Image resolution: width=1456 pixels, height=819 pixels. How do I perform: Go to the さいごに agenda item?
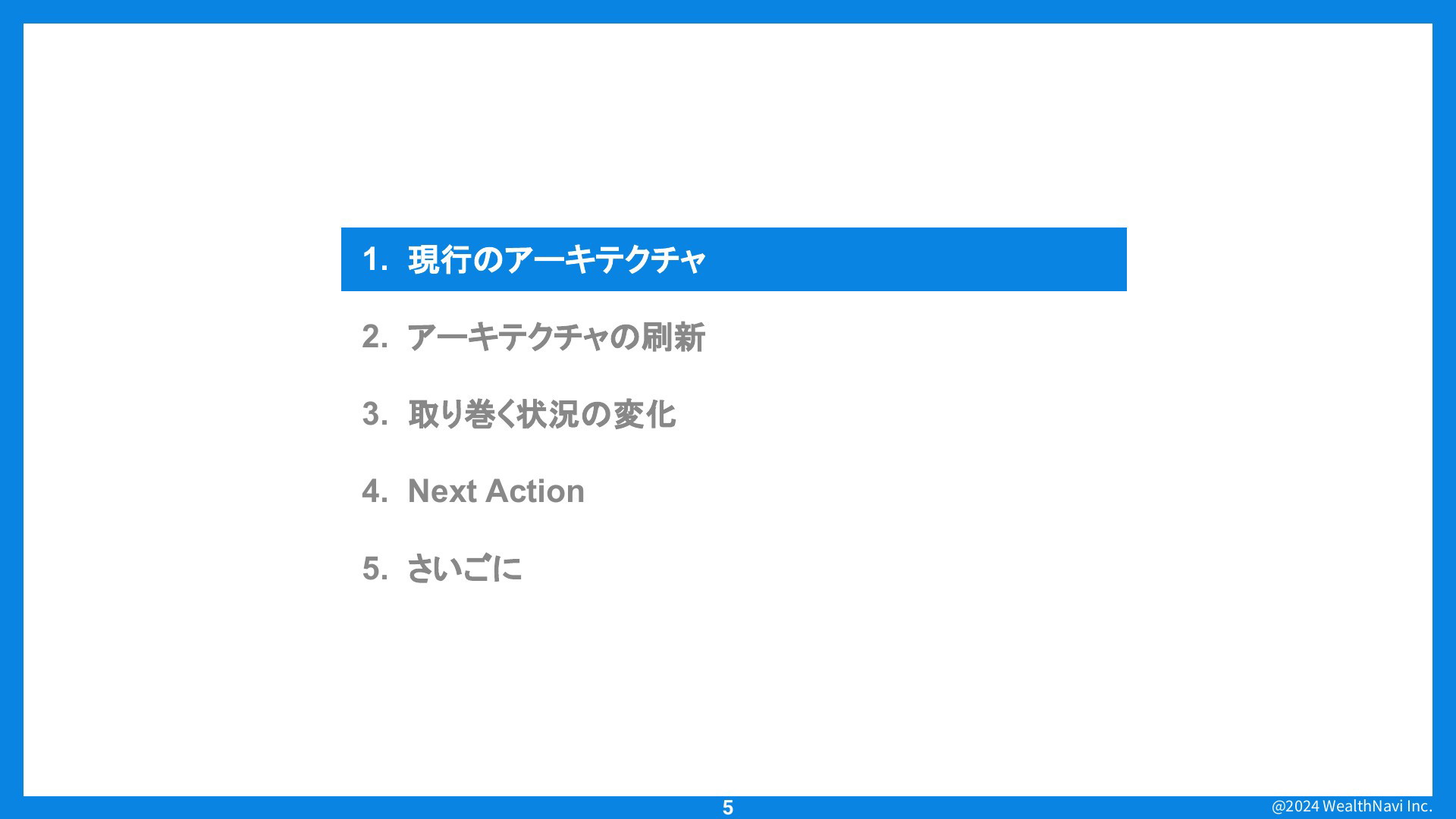coord(464,569)
